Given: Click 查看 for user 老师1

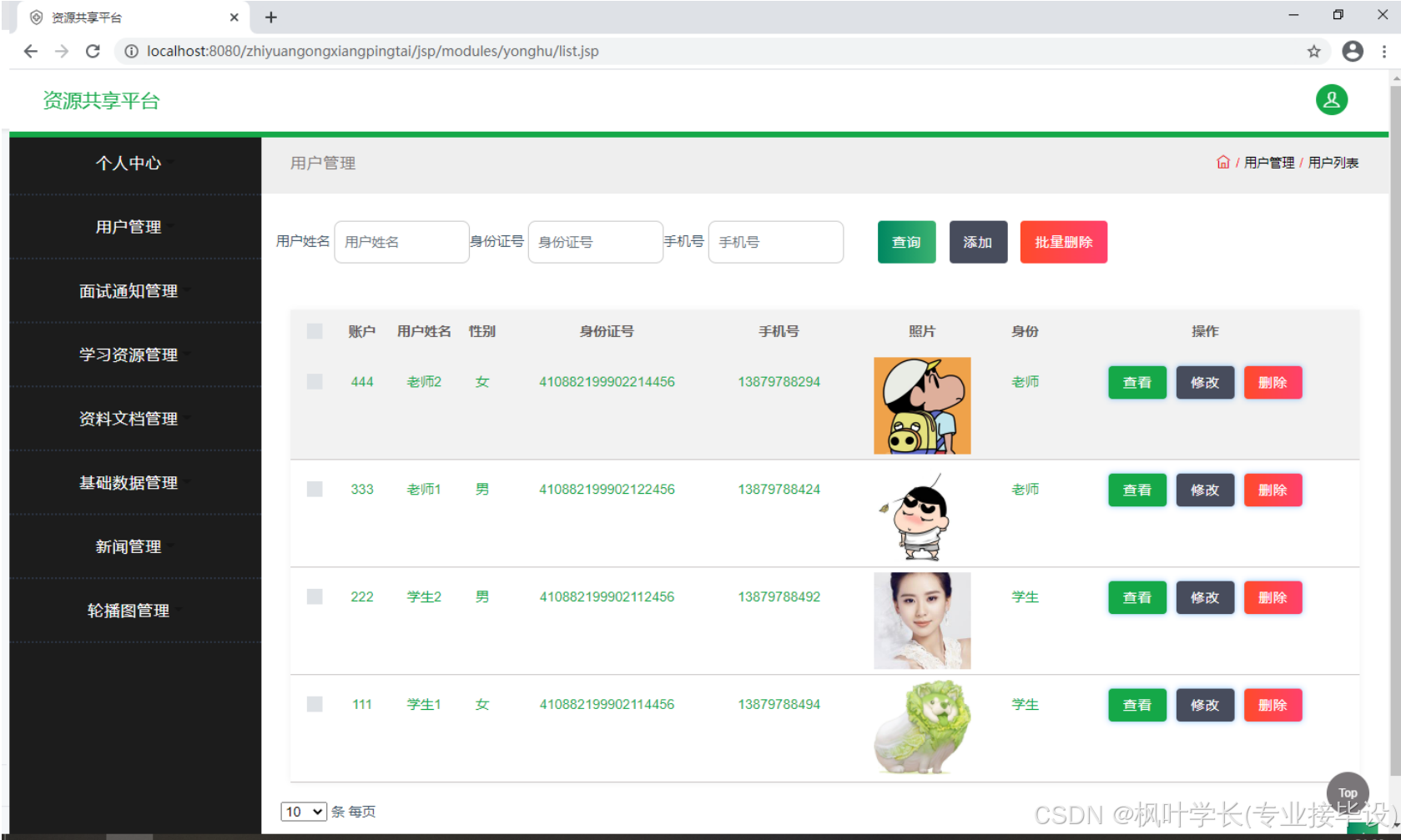Looking at the screenshot, I should pyautogui.click(x=1137, y=490).
